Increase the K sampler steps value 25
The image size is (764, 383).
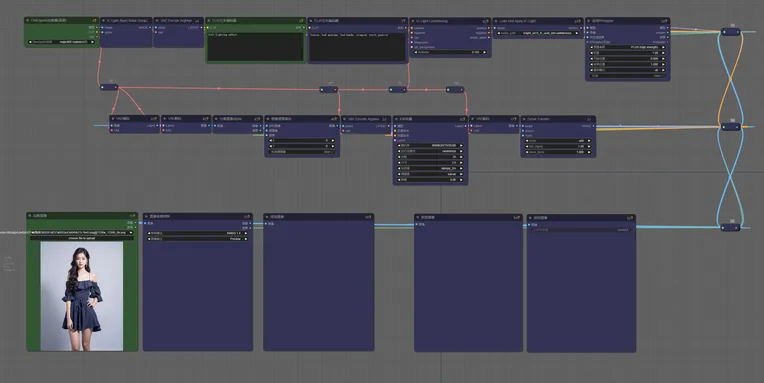point(460,157)
